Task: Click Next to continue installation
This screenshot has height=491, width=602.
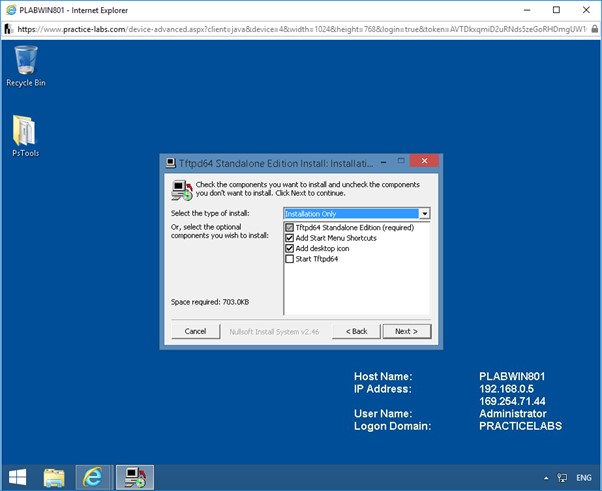Action: point(407,331)
